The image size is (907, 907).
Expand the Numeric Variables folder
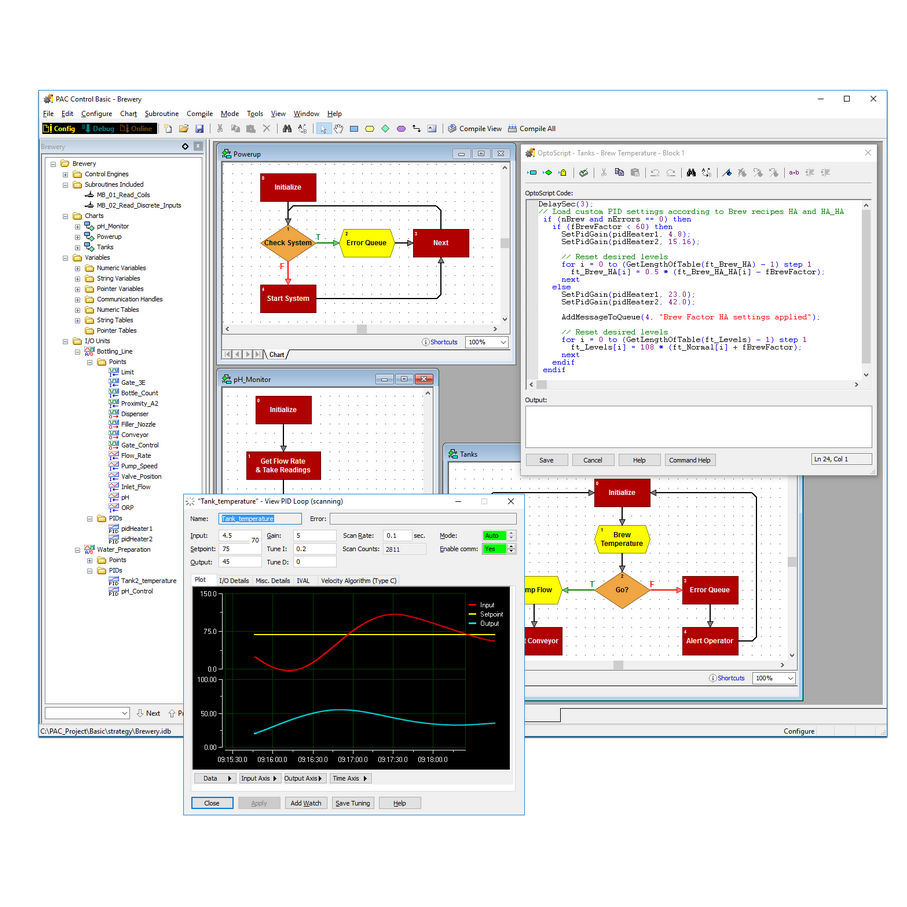pyautogui.click(x=80, y=267)
